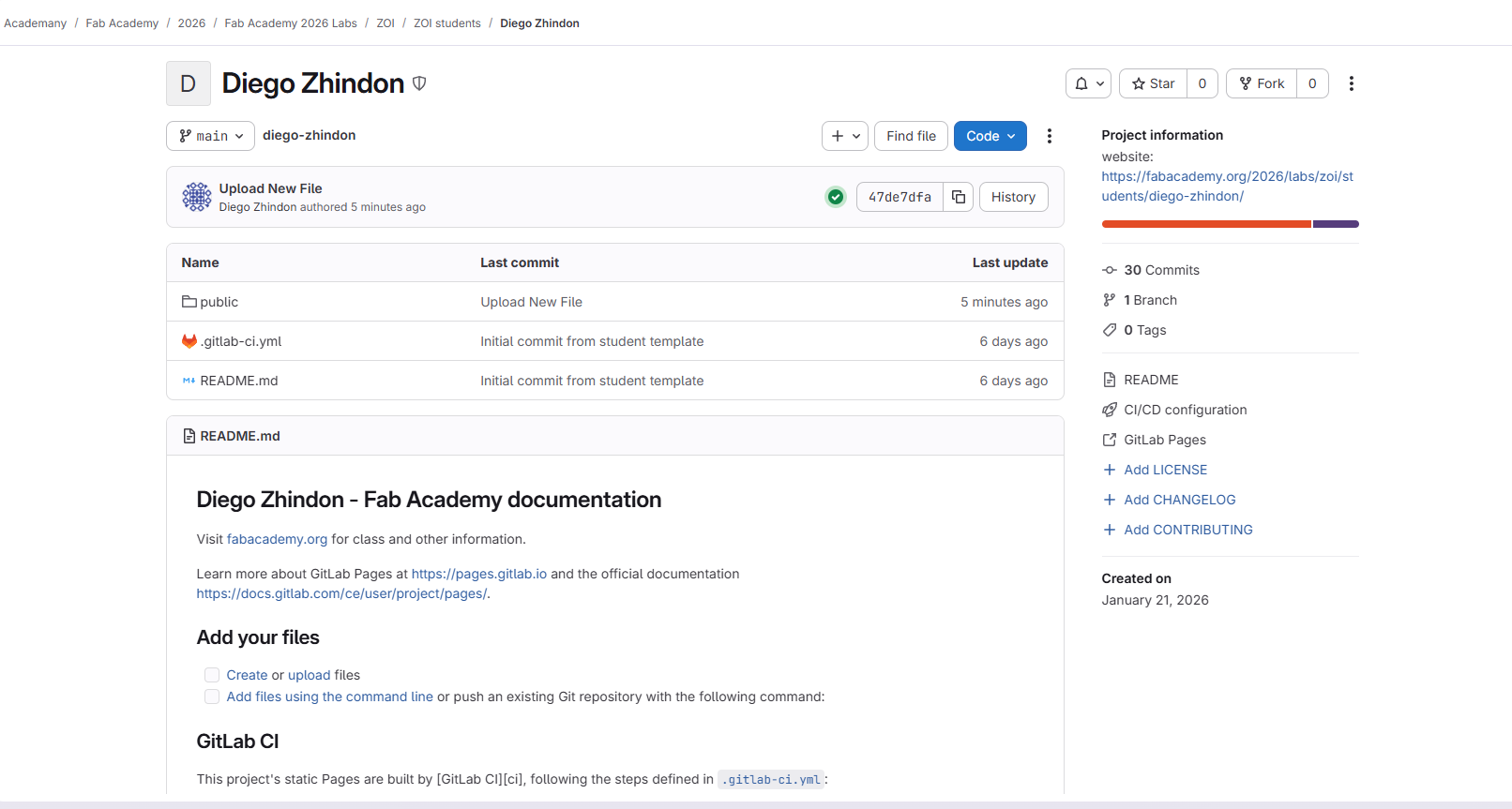This screenshot has width=1512, height=809.
Task: Open the 'Upload New File' commit title
Action: (x=271, y=188)
